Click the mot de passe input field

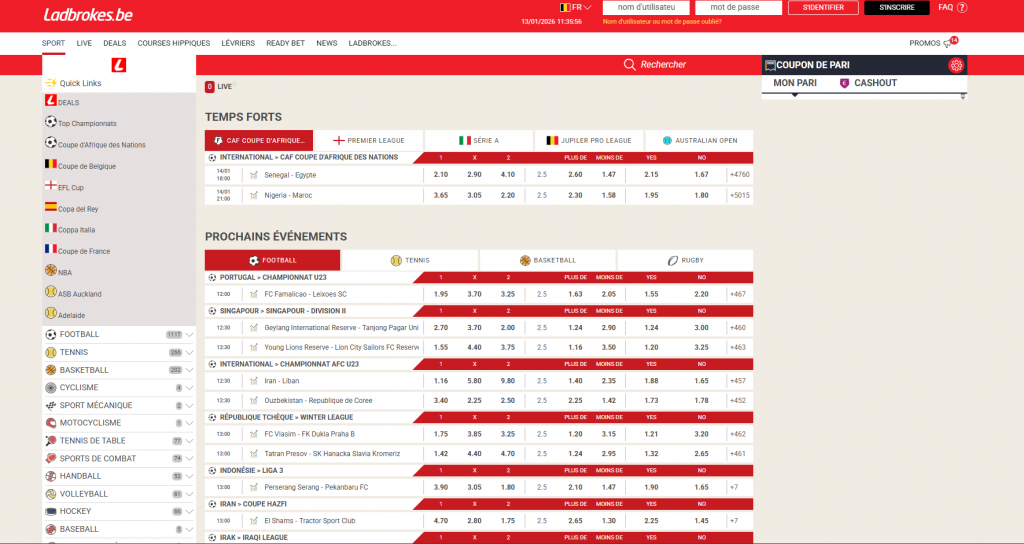point(739,8)
